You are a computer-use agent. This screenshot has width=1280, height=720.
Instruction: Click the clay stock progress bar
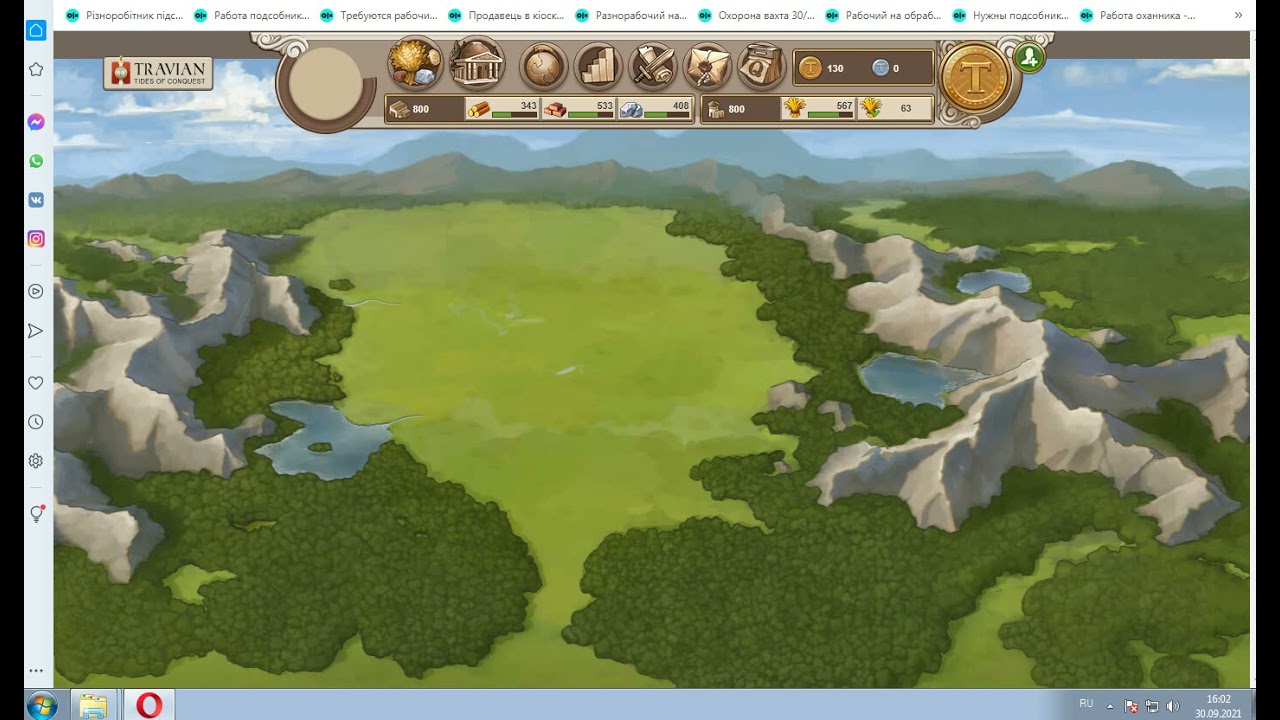591,115
